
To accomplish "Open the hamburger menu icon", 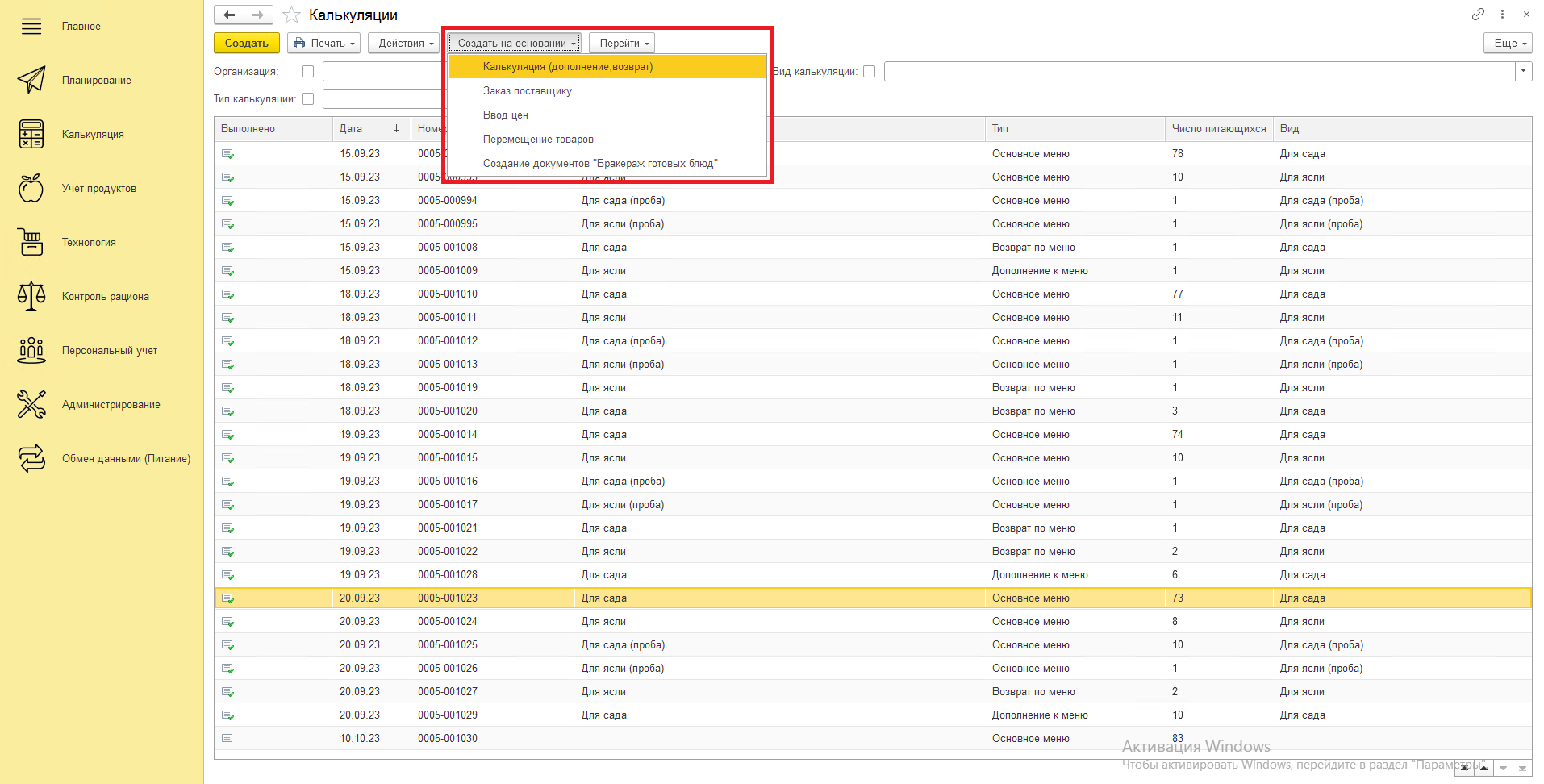I will click(31, 27).
